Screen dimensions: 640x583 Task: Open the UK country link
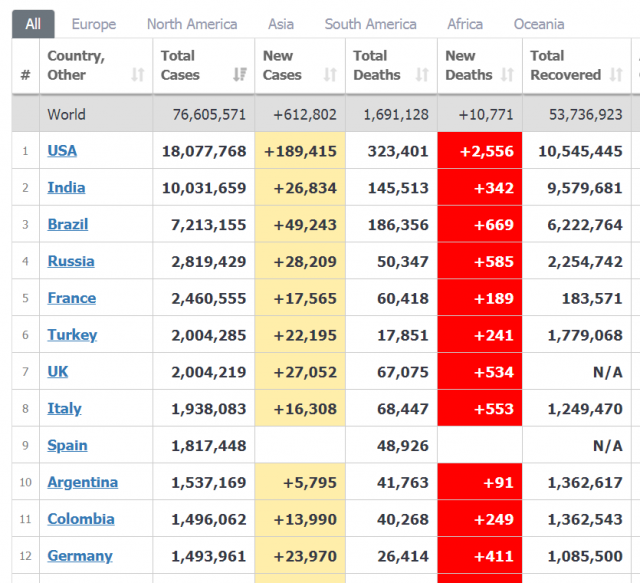58,372
